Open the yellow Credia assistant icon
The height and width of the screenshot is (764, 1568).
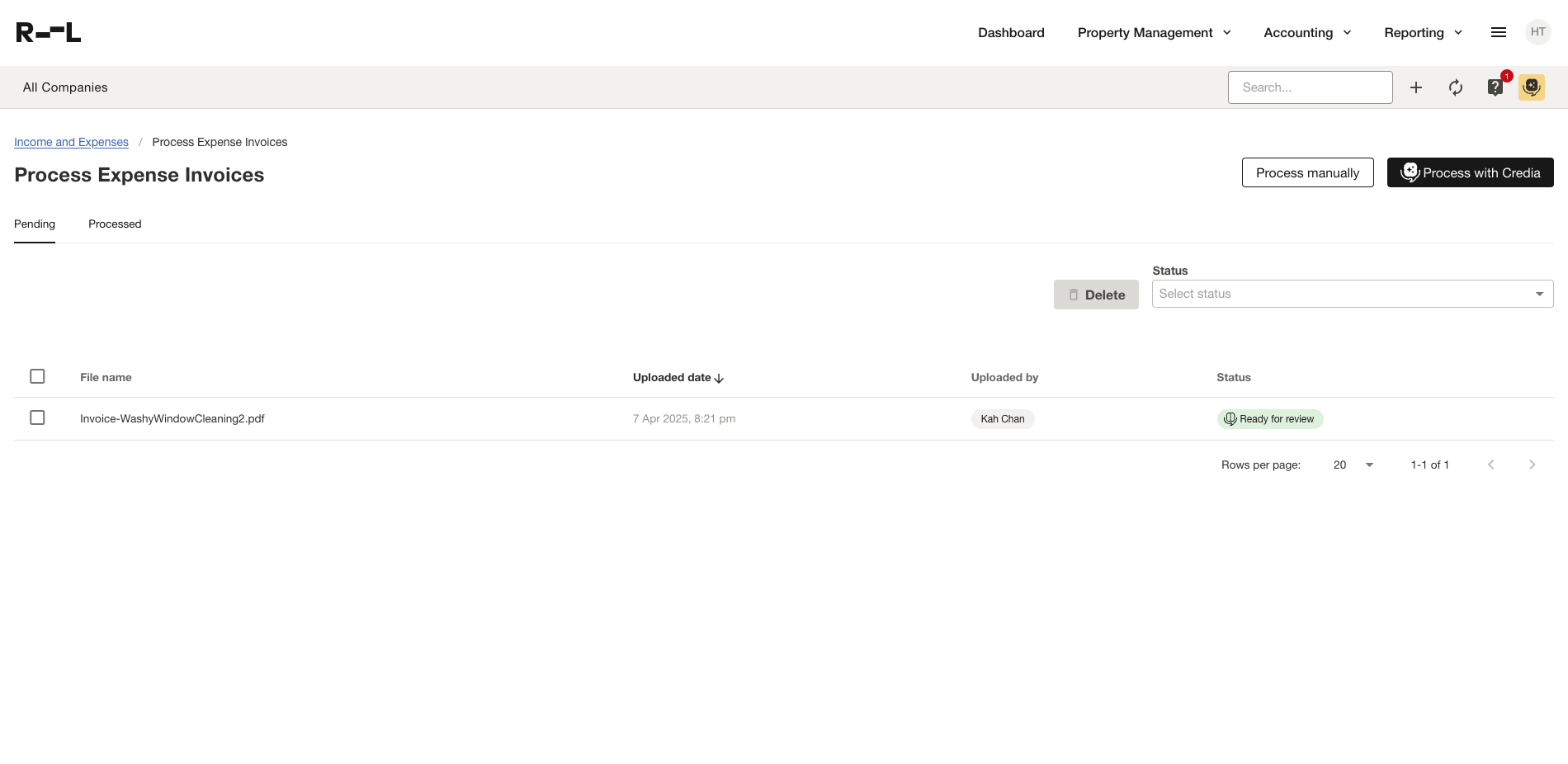click(x=1532, y=87)
